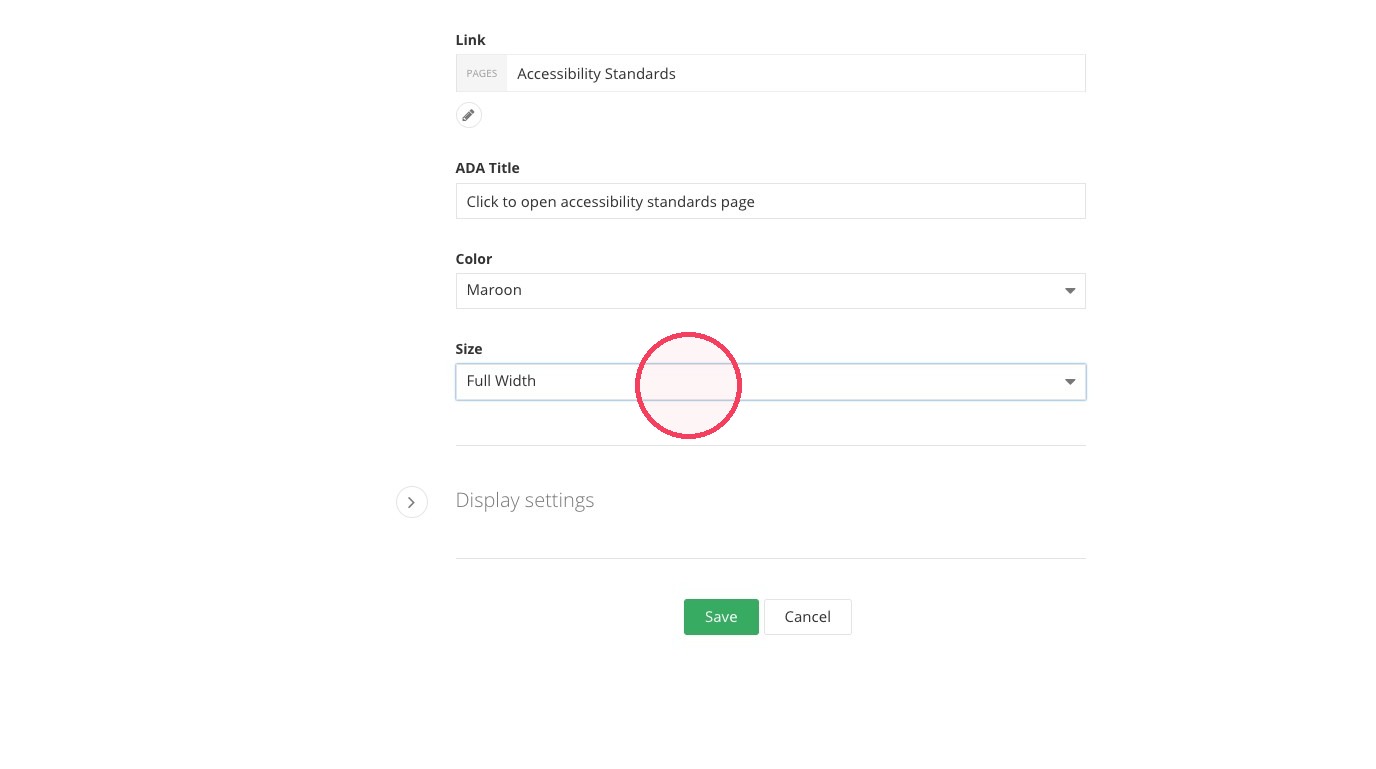
Task: Open the Color combo box
Action: [770, 291]
